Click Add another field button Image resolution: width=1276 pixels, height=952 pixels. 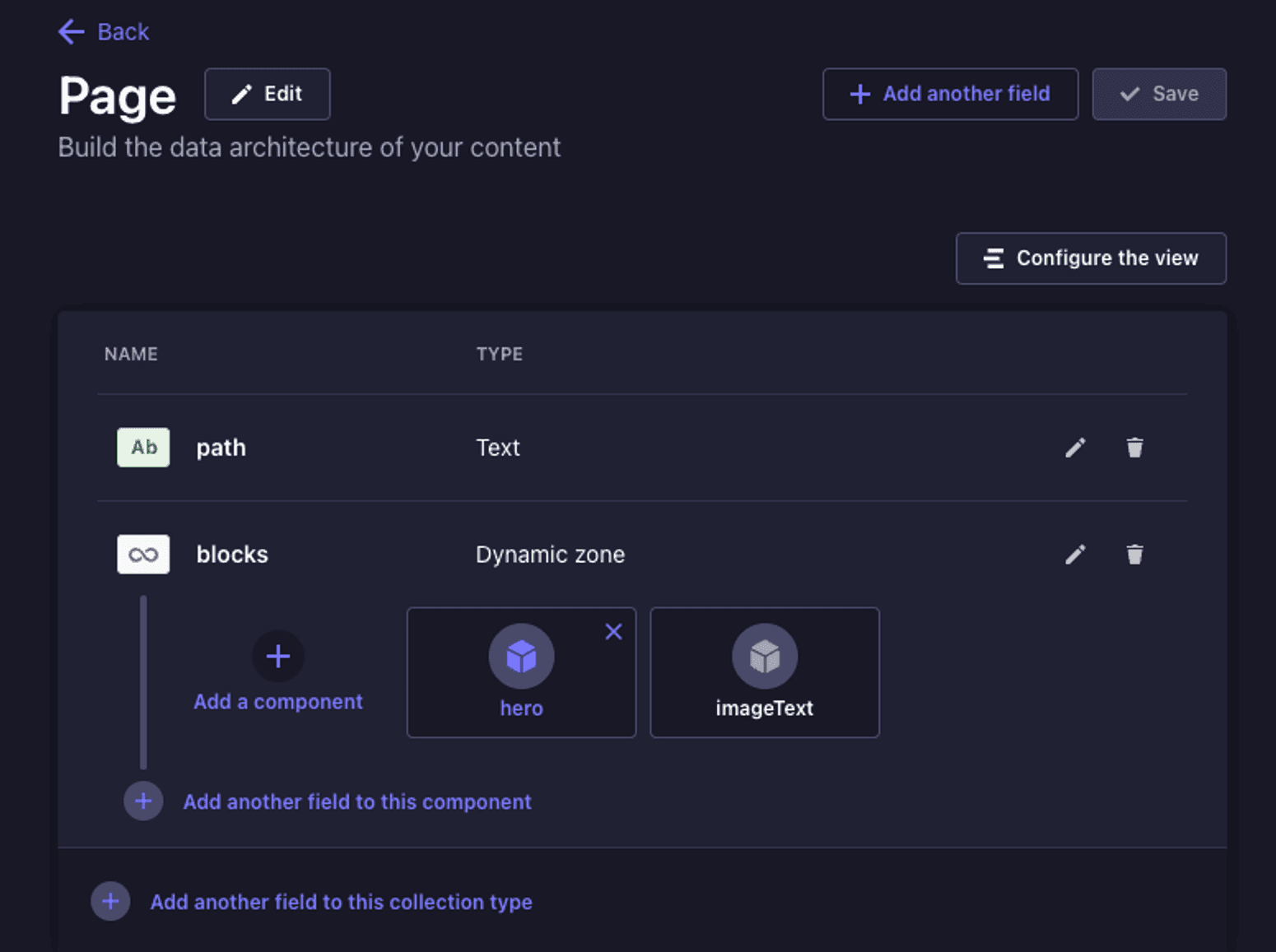coord(950,94)
